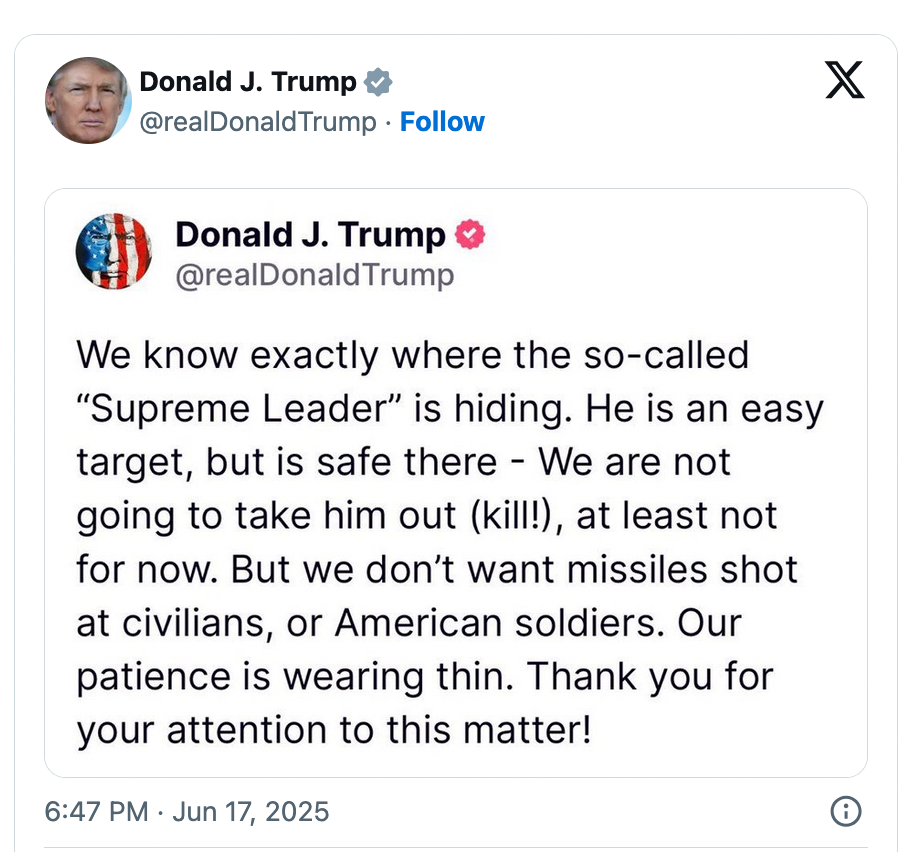Open the tweet author's round profile photo

88,100
